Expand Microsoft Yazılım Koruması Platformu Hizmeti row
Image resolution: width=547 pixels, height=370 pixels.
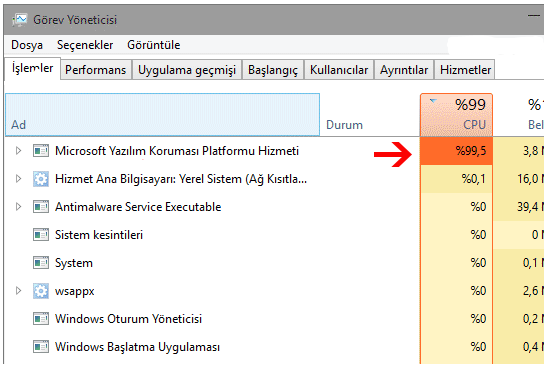point(18,151)
